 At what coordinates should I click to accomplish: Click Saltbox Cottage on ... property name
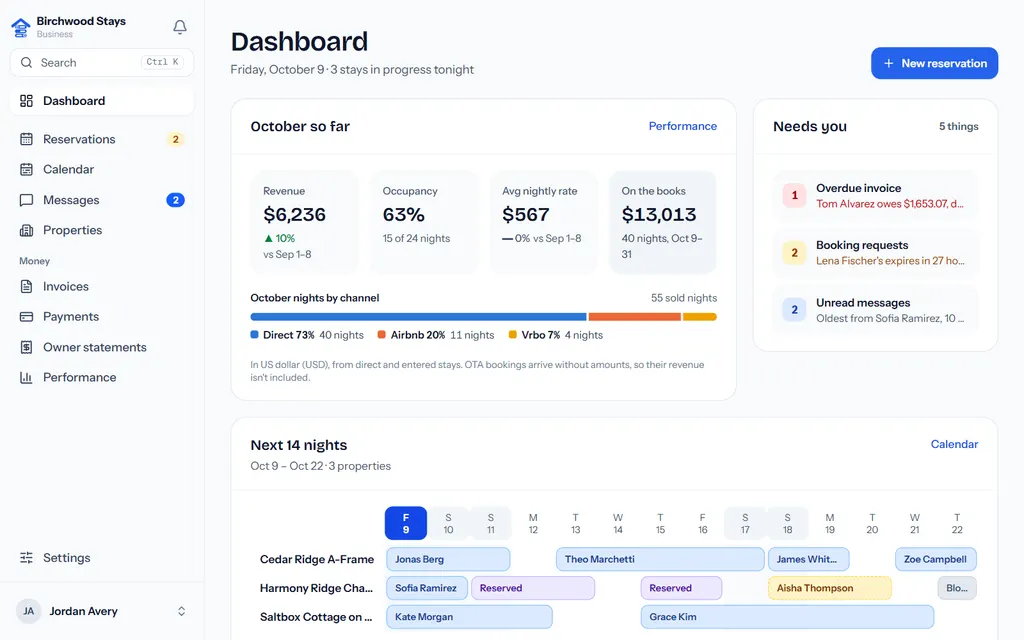point(316,616)
